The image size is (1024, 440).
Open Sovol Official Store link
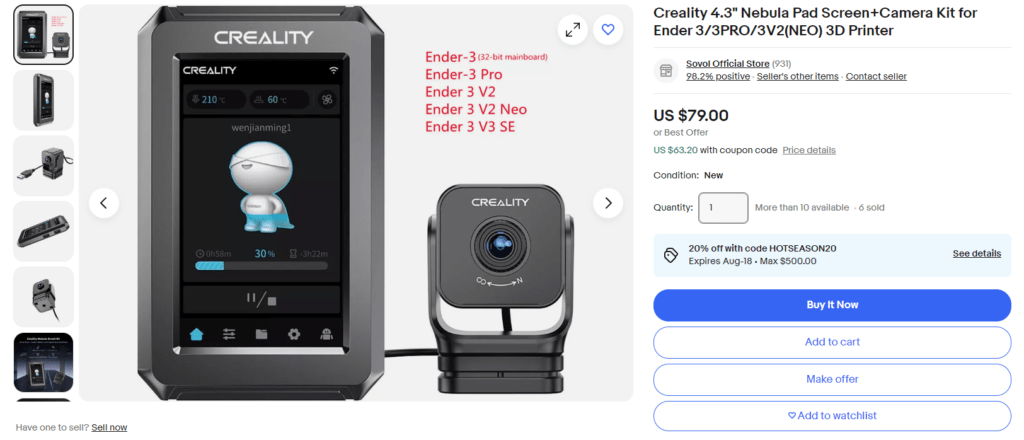click(728, 64)
